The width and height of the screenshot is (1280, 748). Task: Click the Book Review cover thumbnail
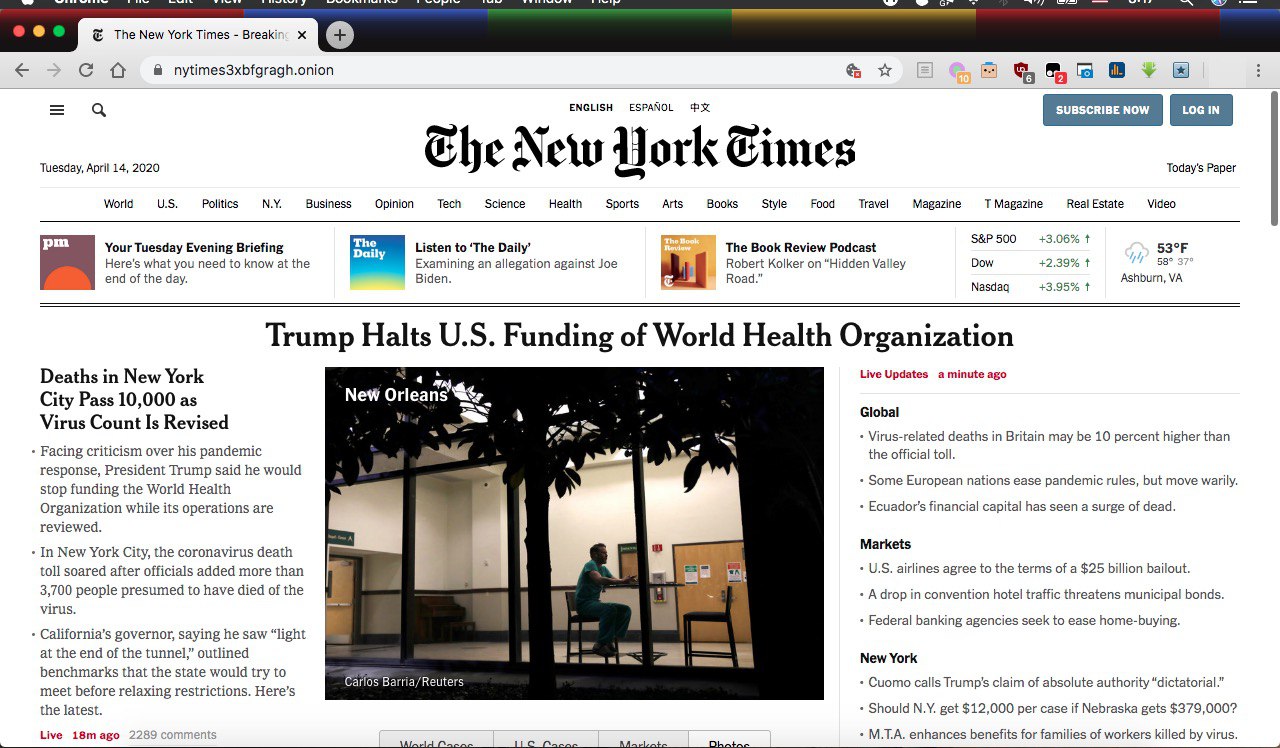688,262
